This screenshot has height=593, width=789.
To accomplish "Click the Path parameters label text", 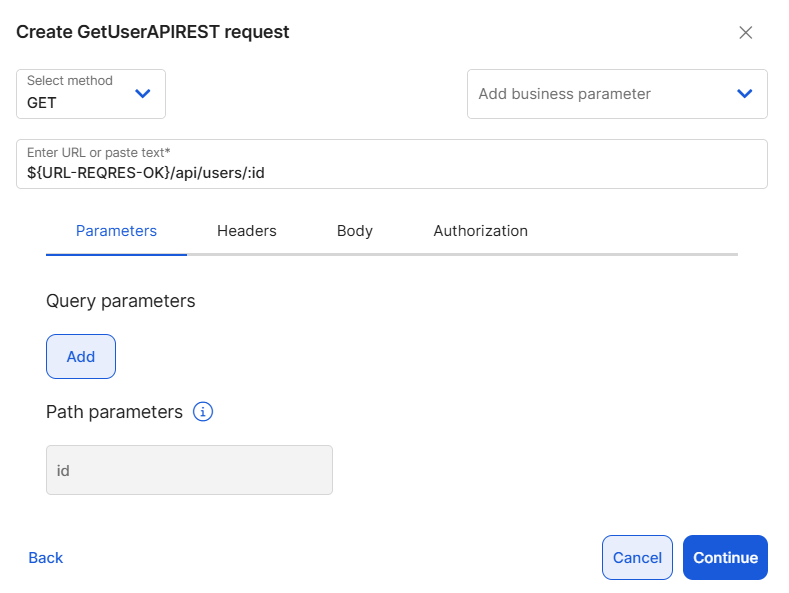I will click(x=114, y=412).
